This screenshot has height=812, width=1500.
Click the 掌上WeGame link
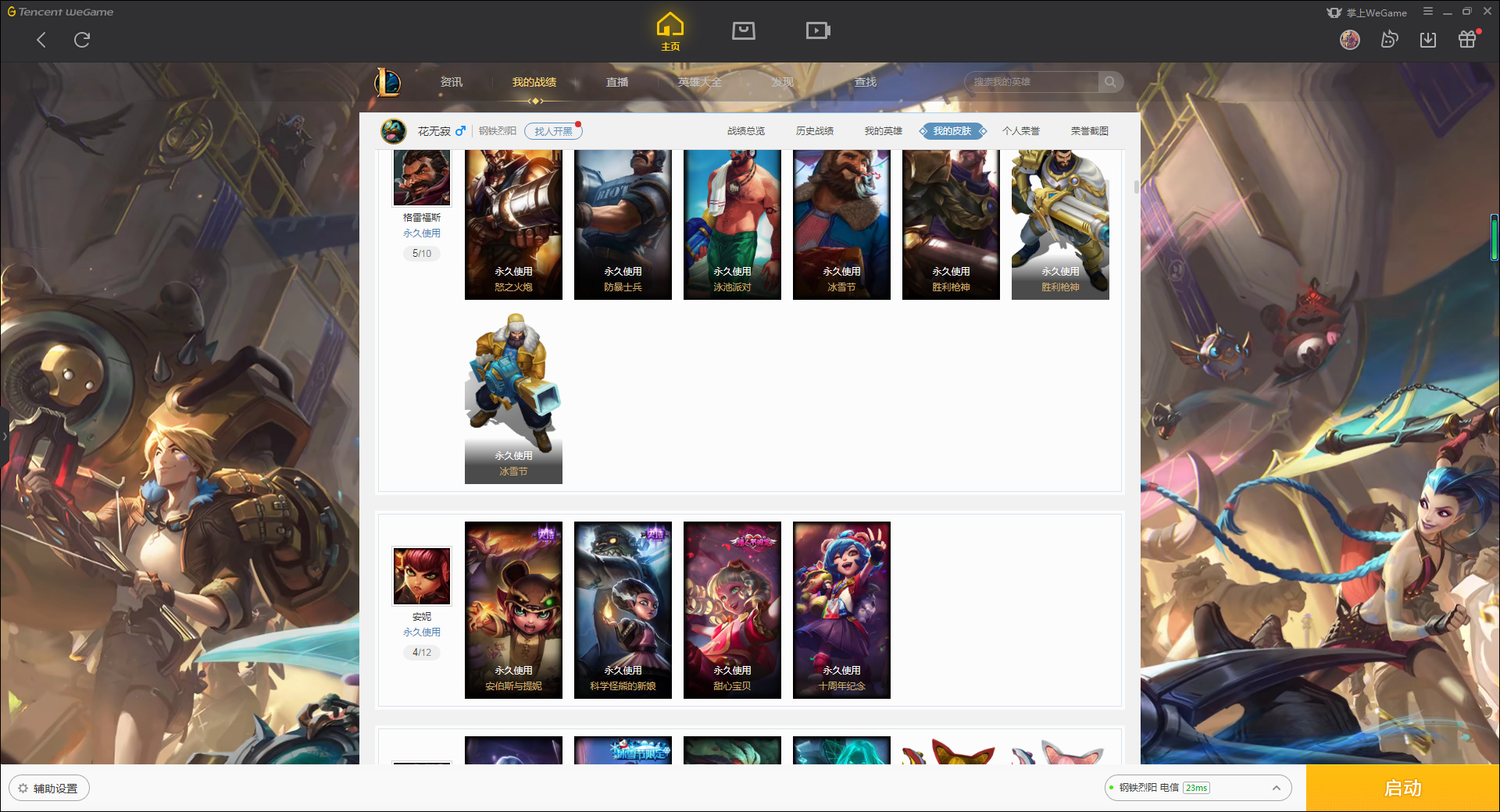(x=1367, y=12)
